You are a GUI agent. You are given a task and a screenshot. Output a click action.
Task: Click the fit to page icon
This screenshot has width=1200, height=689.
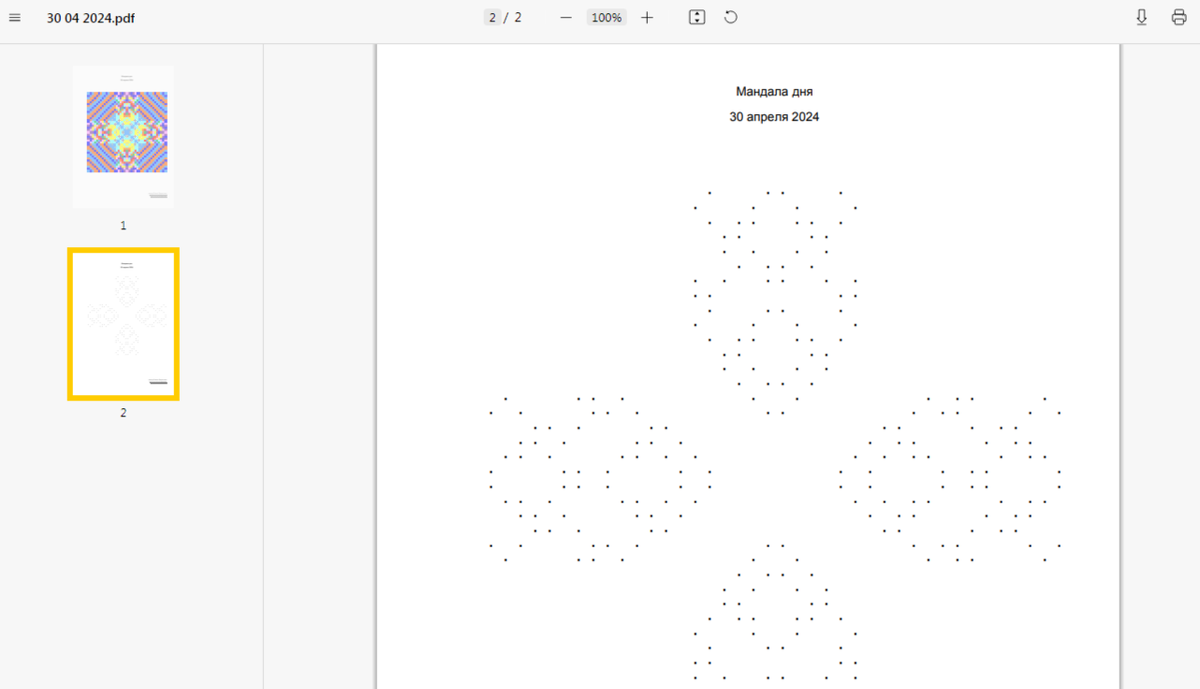[697, 18]
